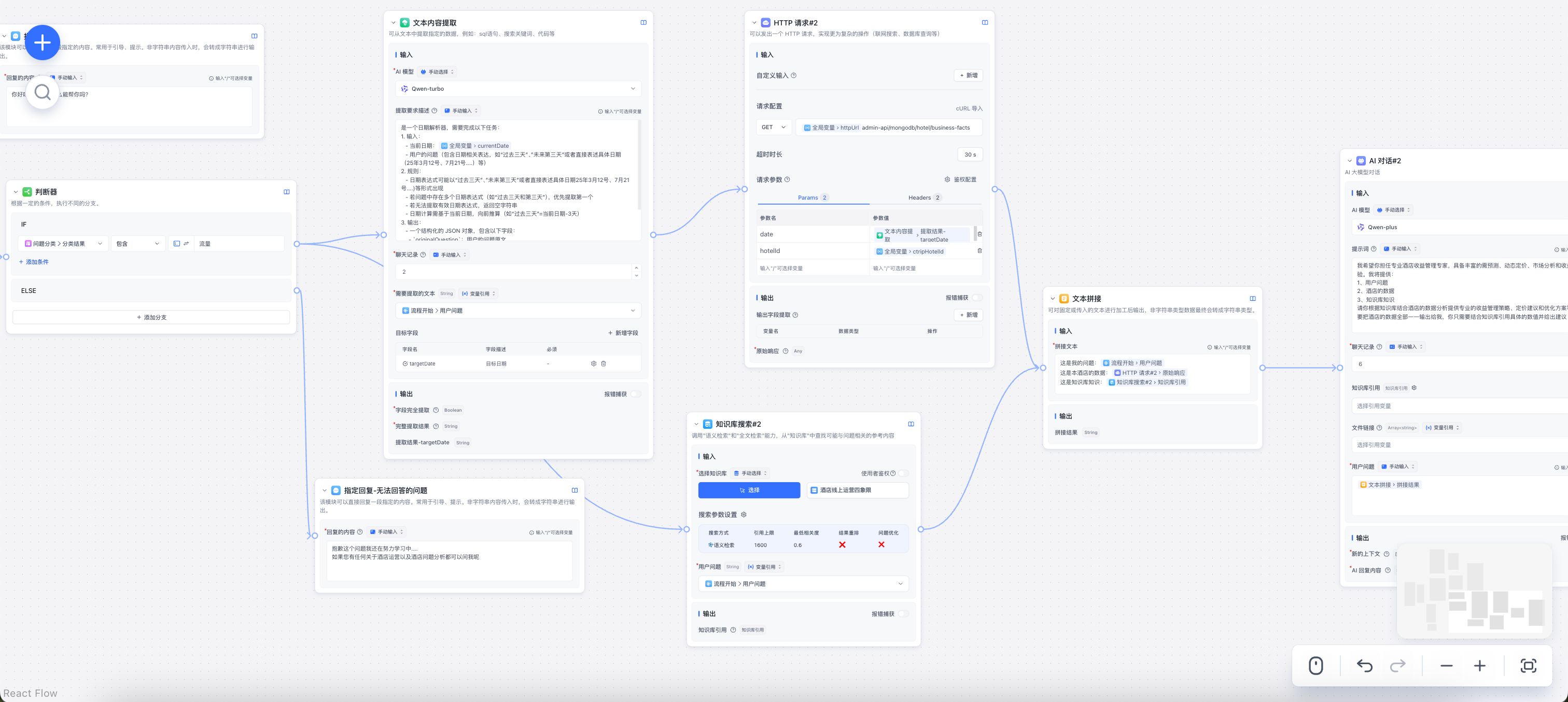Open the 包含 condition operator dropdown
Image resolution: width=1568 pixels, height=702 pixels.
(x=137, y=244)
